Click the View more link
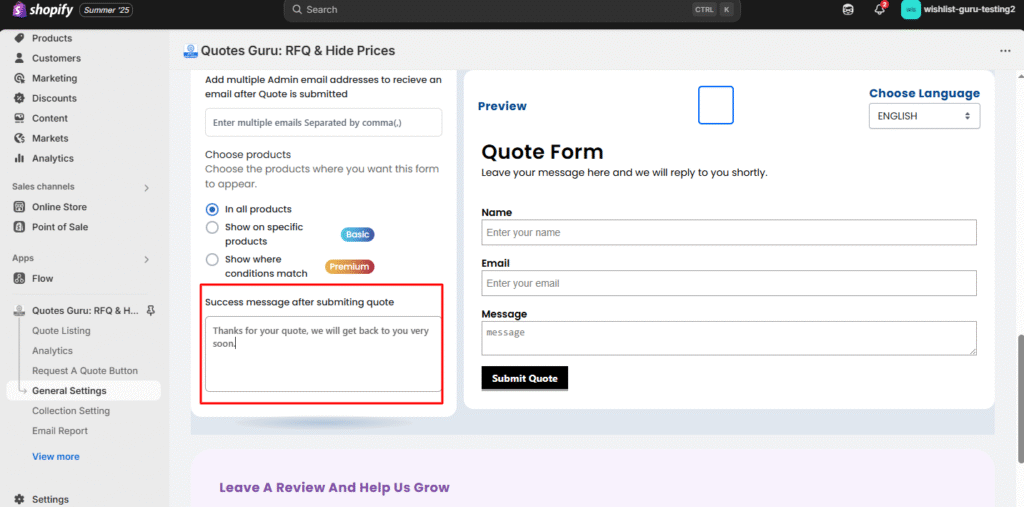 tap(55, 457)
